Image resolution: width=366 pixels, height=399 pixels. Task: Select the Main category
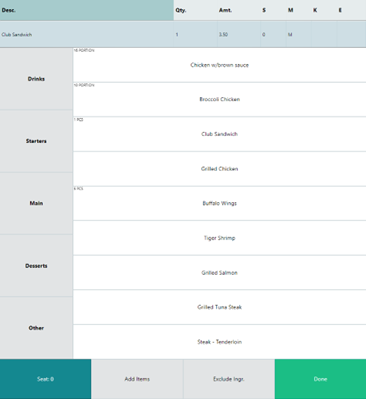click(x=36, y=203)
